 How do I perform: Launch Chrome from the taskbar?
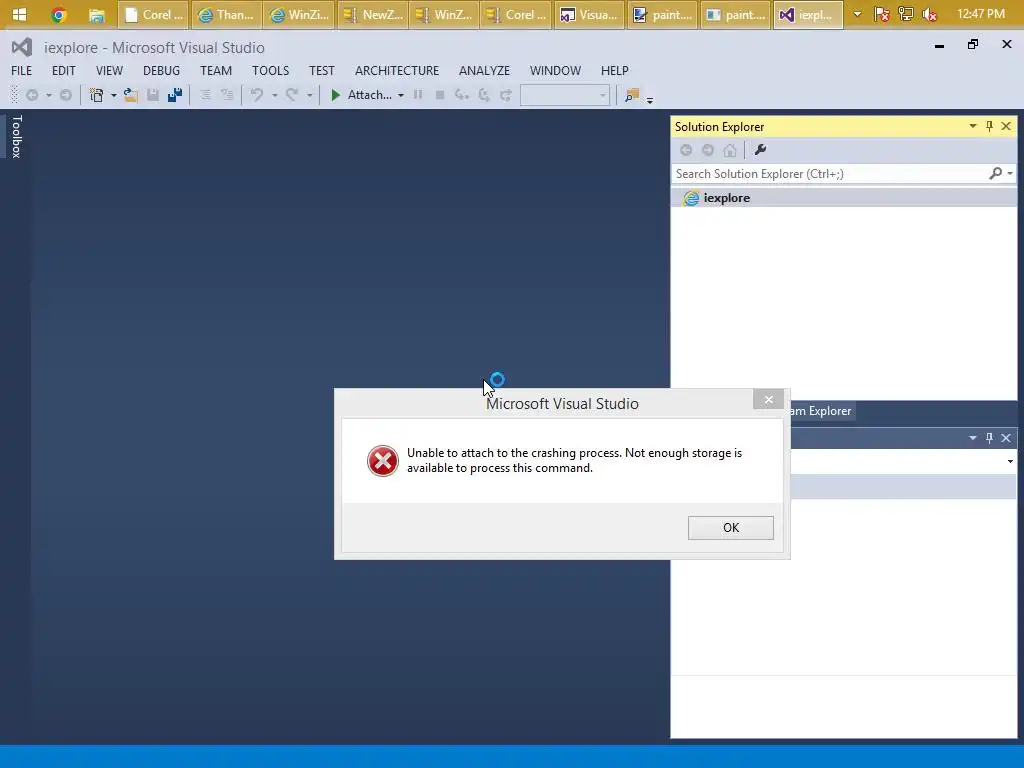(59, 14)
